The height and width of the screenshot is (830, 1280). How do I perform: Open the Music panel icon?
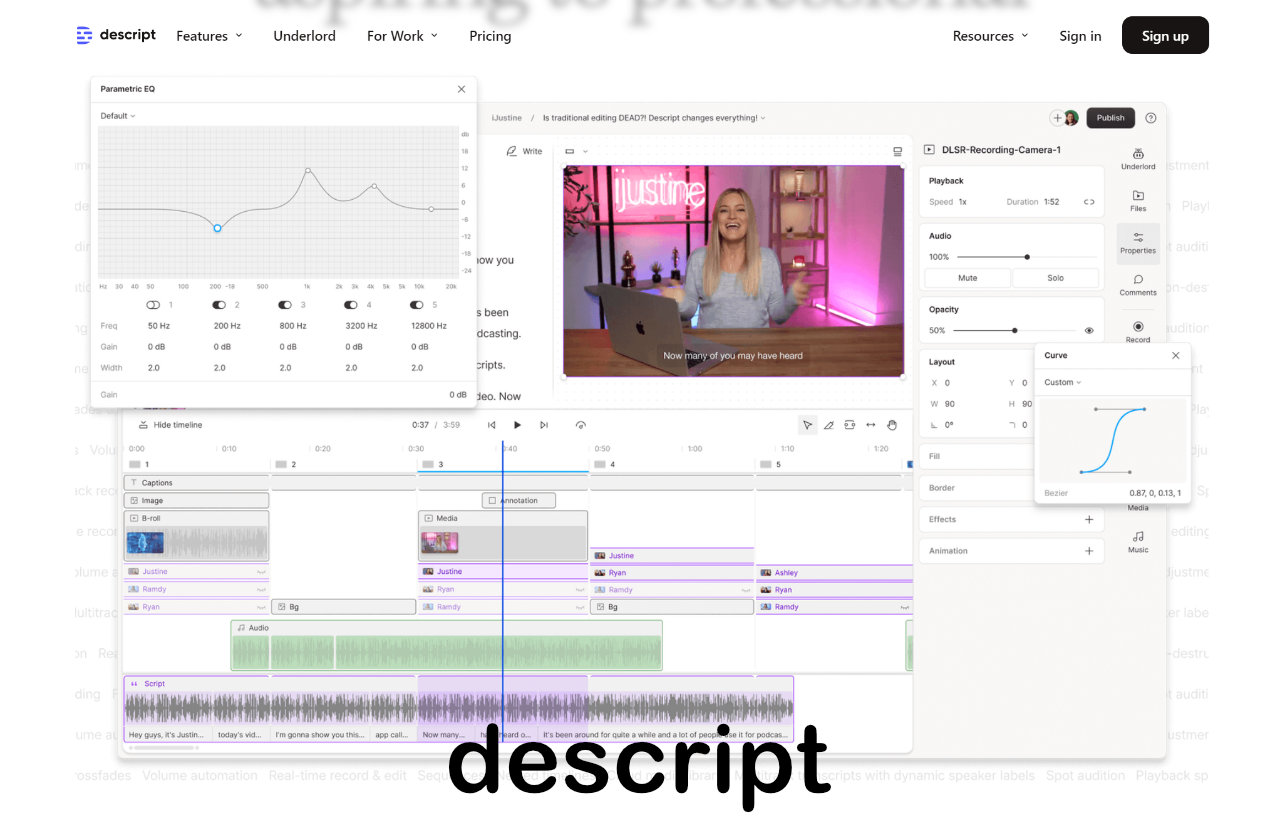click(1138, 541)
